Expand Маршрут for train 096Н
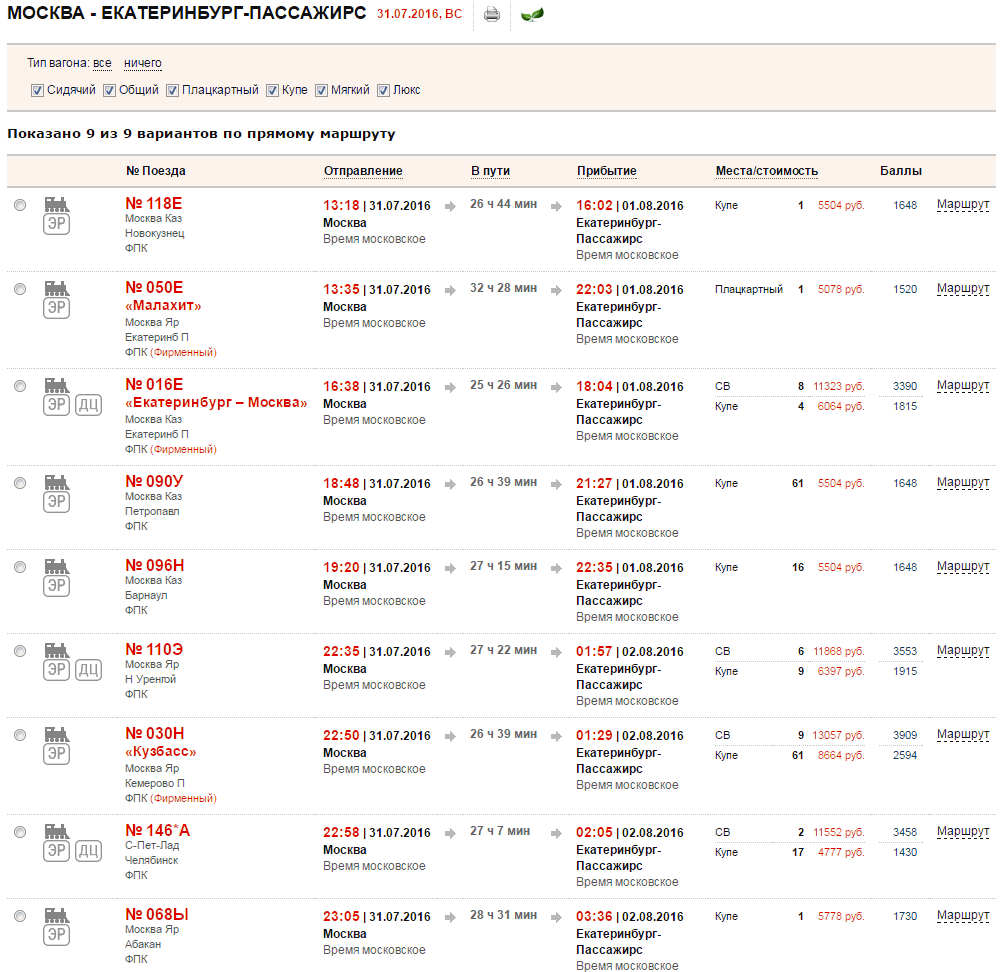The width and height of the screenshot is (1007, 972). click(x=962, y=567)
